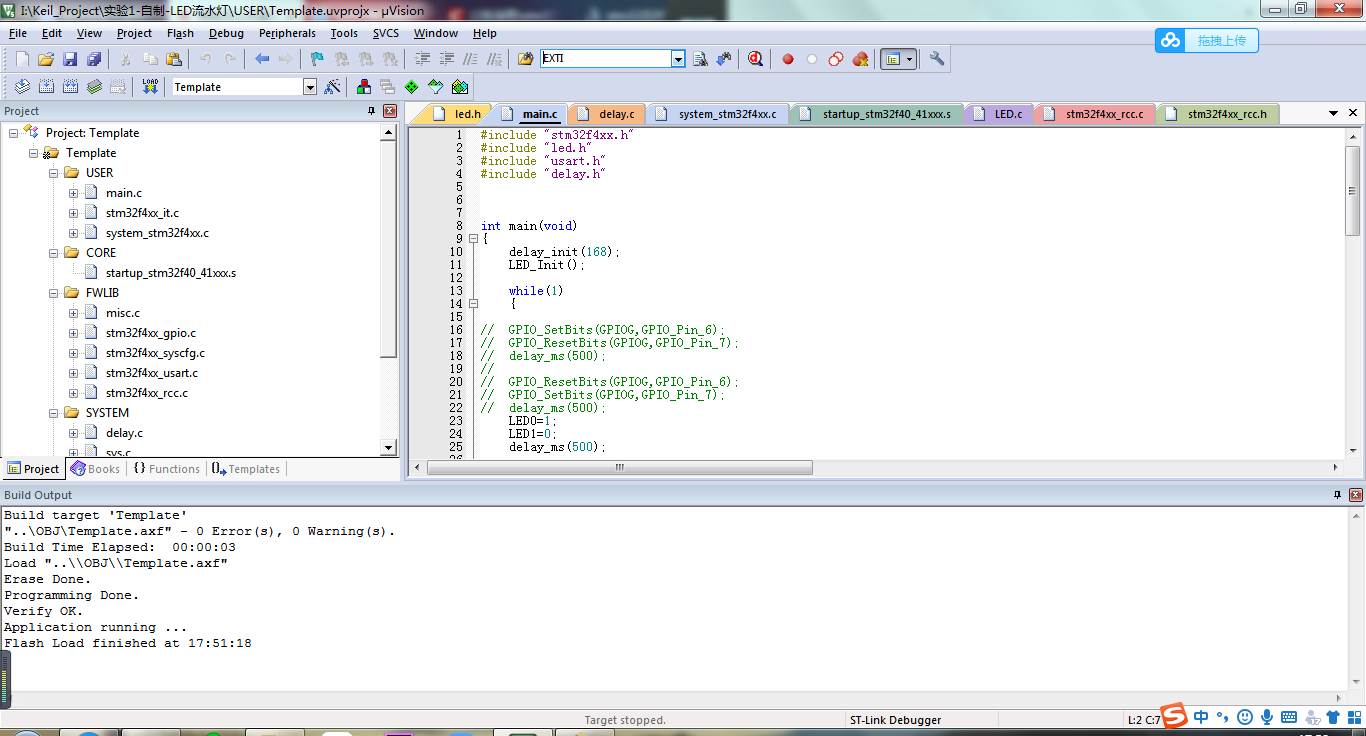
Task: Click the Build target icon
Action: 46,87
